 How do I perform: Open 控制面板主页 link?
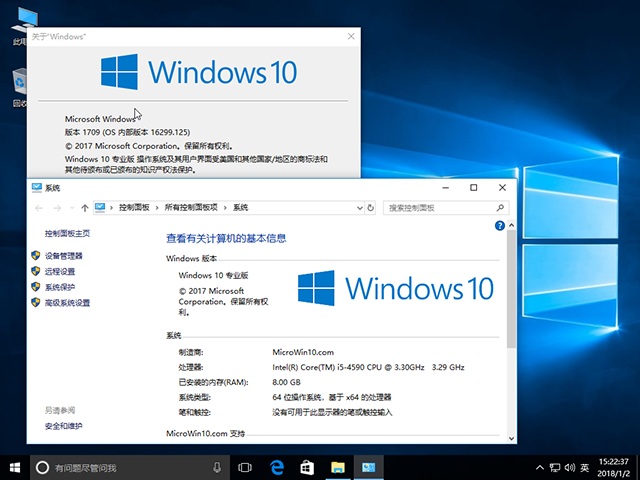tap(67, 233)
